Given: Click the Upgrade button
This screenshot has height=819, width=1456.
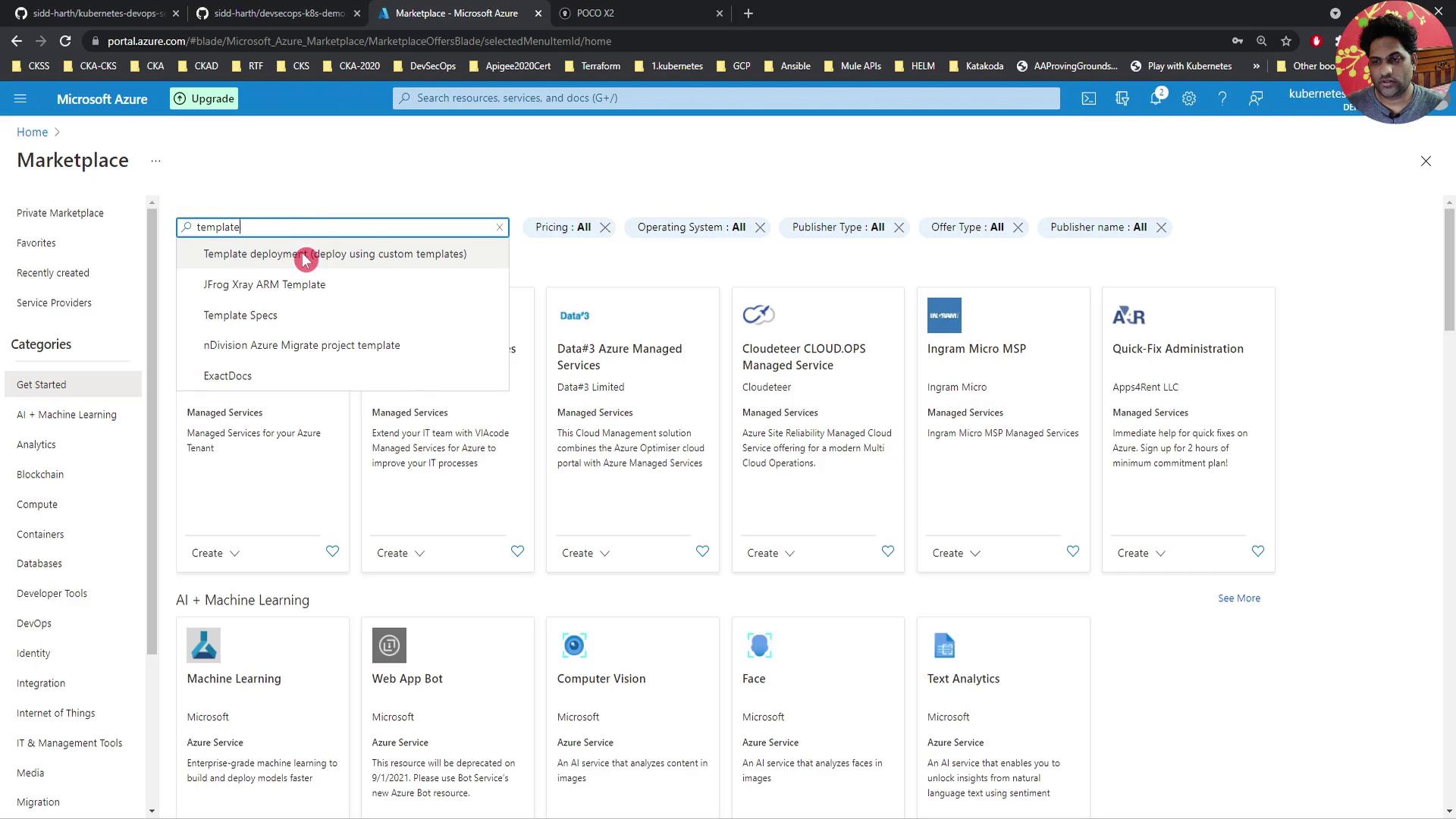Looking at the screenshot, I should 204,99.
